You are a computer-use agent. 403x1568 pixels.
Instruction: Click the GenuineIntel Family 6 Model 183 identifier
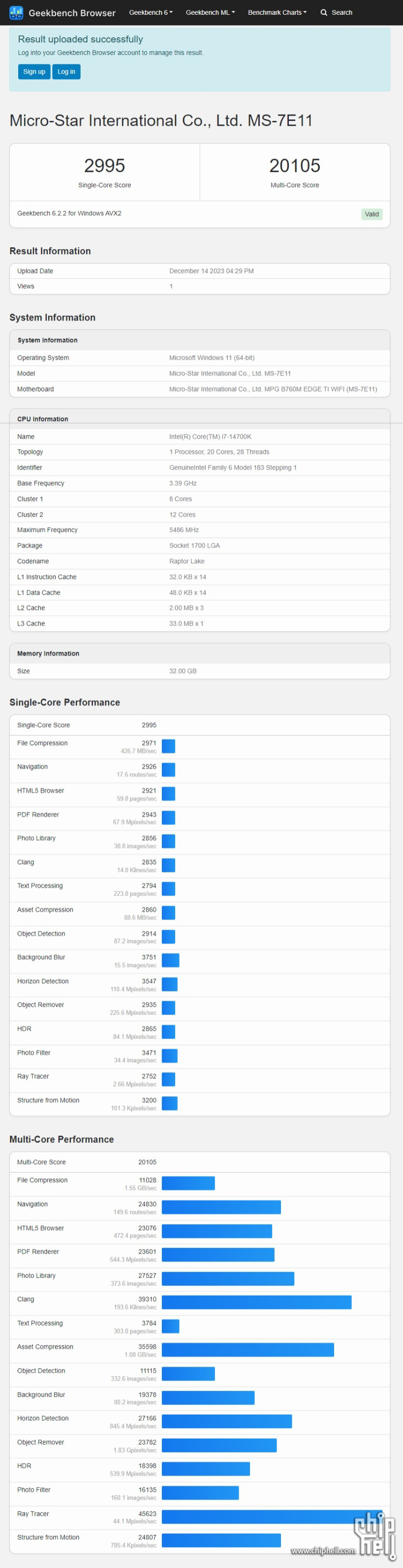pos(233,468)
